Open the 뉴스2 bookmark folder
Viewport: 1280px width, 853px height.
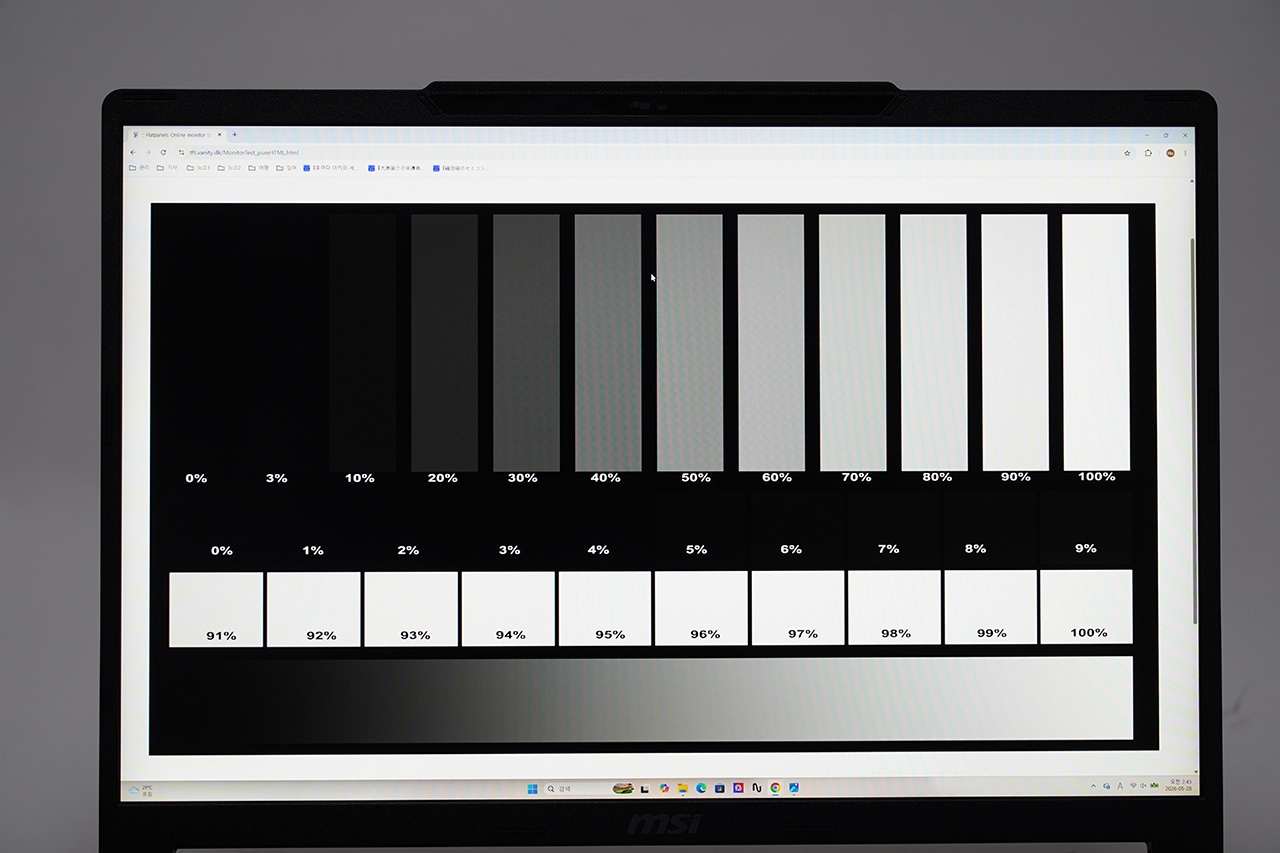[x=230, y=168]
